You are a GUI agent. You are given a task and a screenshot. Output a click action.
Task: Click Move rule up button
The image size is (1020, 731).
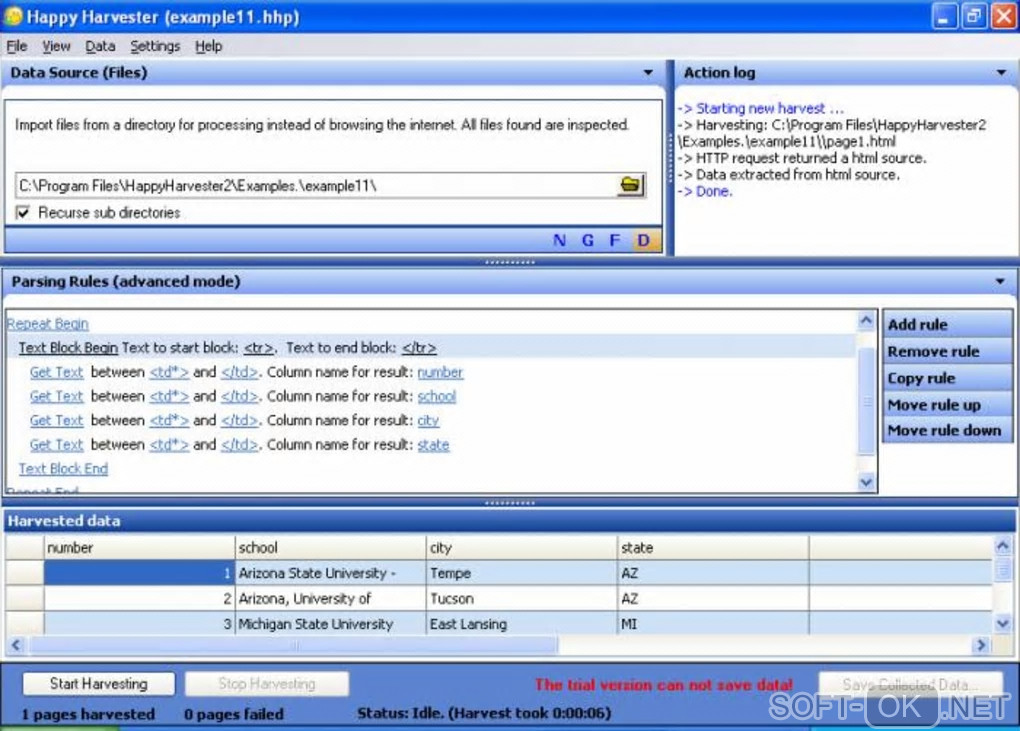(946, 405)
